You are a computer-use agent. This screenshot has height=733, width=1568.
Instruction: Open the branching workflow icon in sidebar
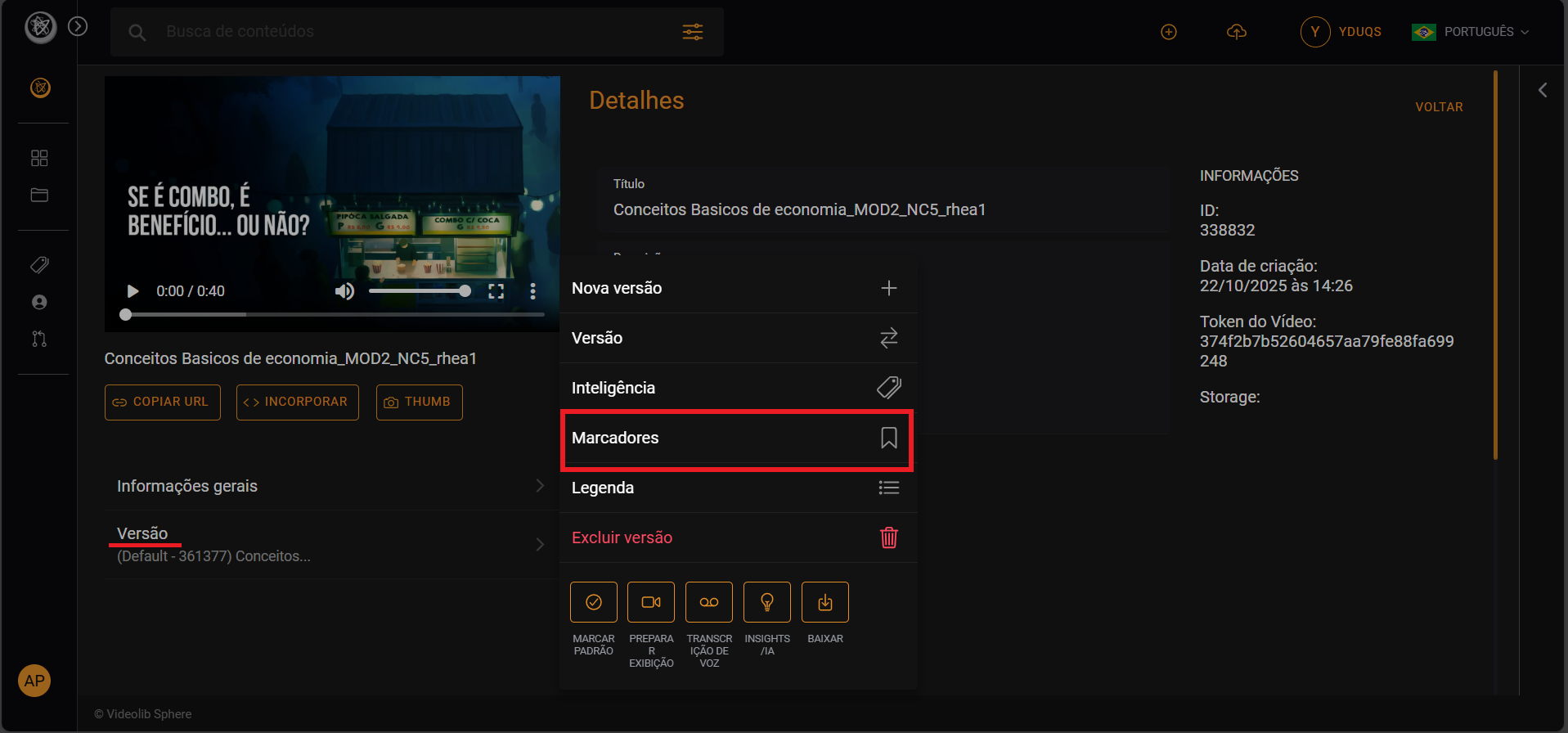coord(39,339)
